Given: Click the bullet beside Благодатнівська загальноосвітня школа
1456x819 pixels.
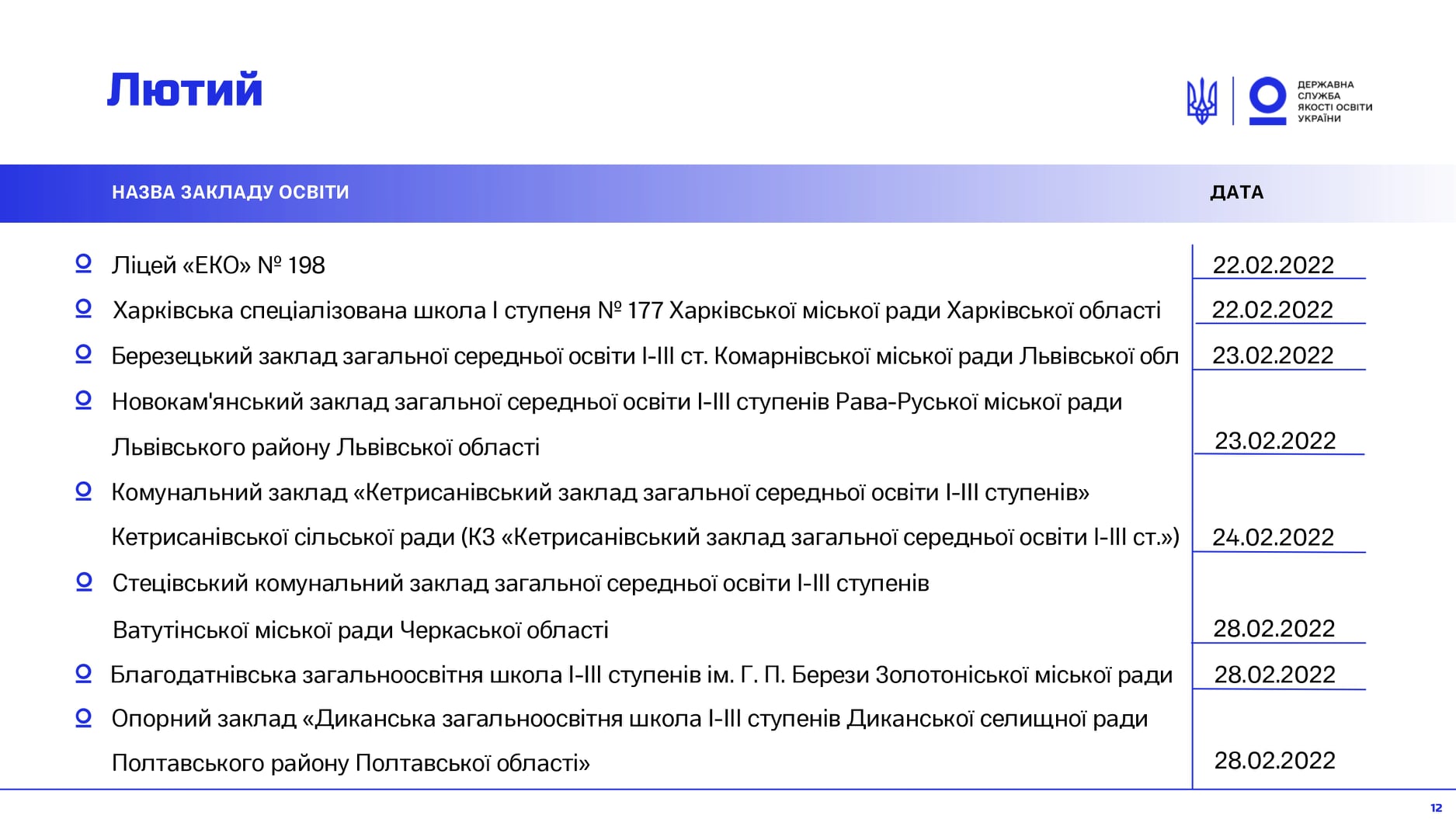Looking at the screenshot, I should click(83, 674).
